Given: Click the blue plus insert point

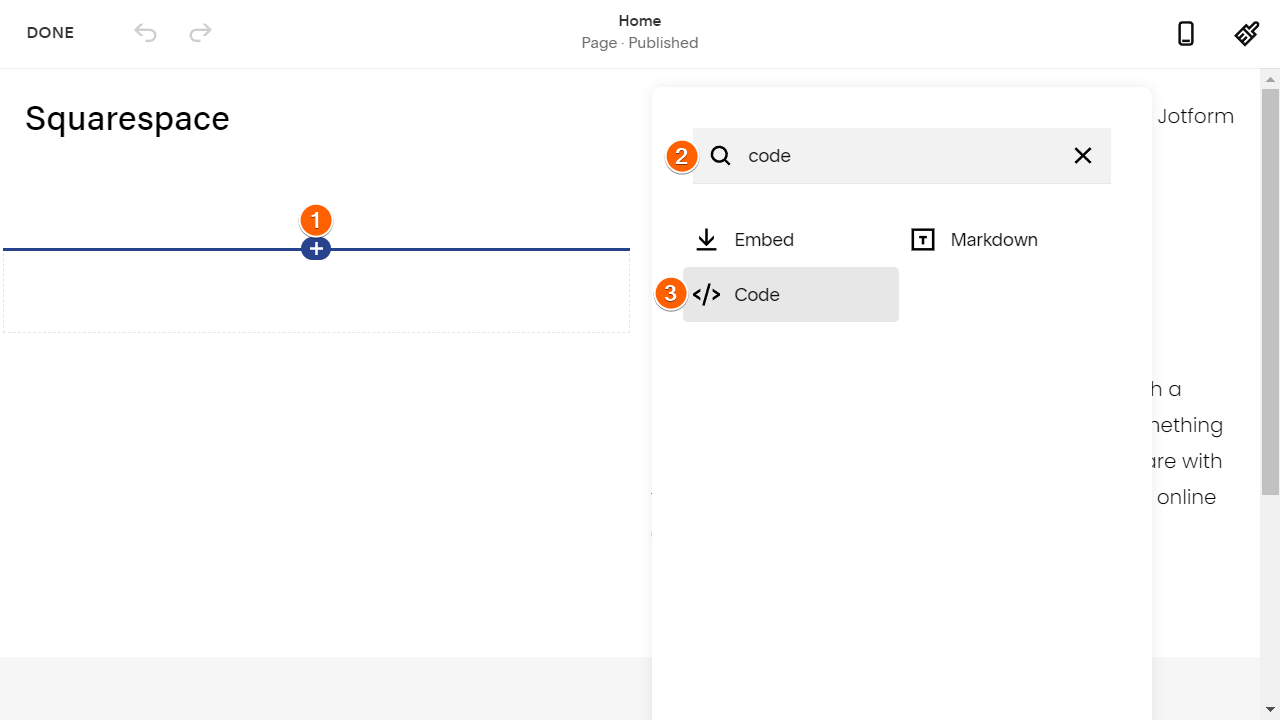Looking at the screenshot, I should click(x=316, y=249).
